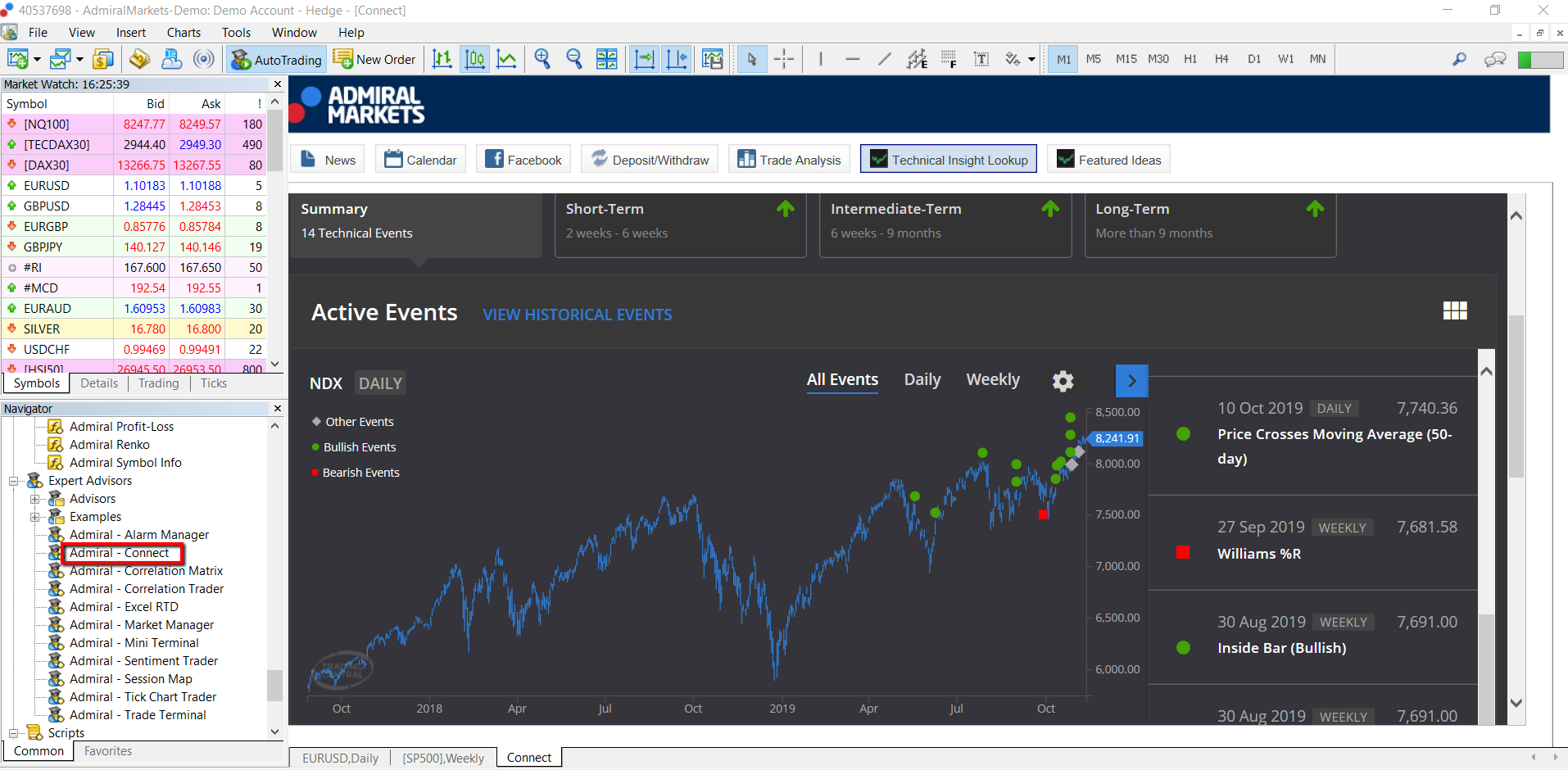
Task: Open the News button
Action: click(x=328, y=160)
